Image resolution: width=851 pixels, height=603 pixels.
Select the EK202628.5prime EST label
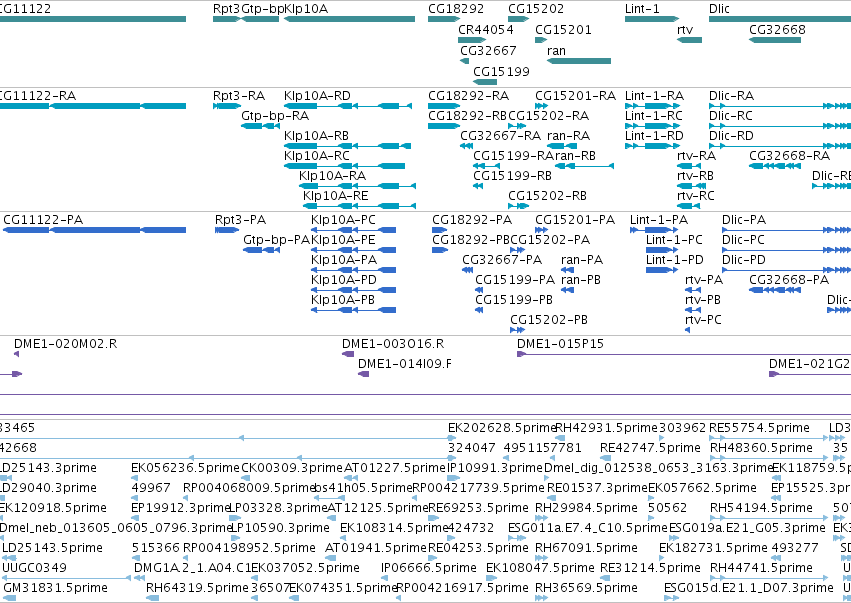coord(502,428)
